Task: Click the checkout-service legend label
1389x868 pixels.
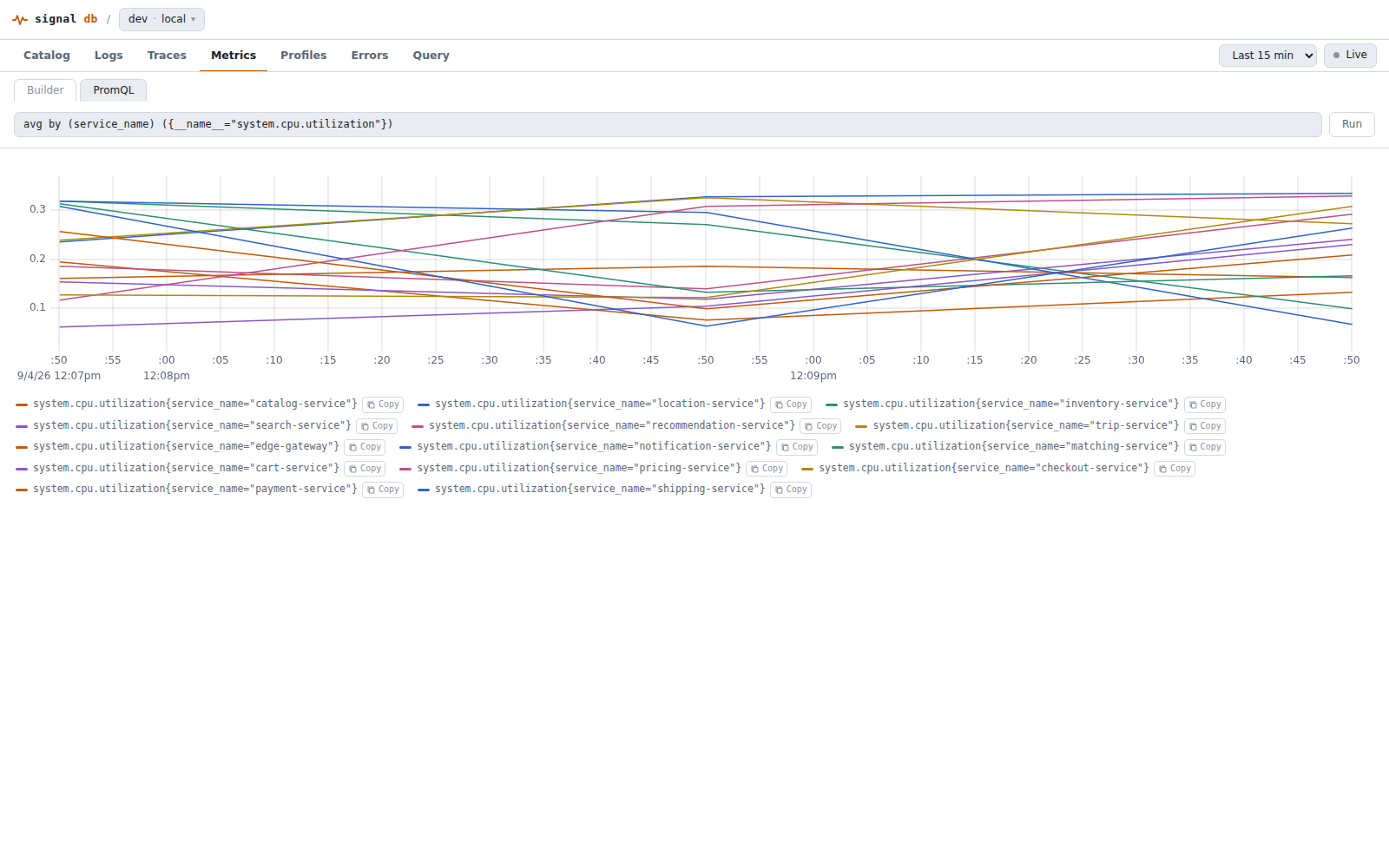Action: 984,468
